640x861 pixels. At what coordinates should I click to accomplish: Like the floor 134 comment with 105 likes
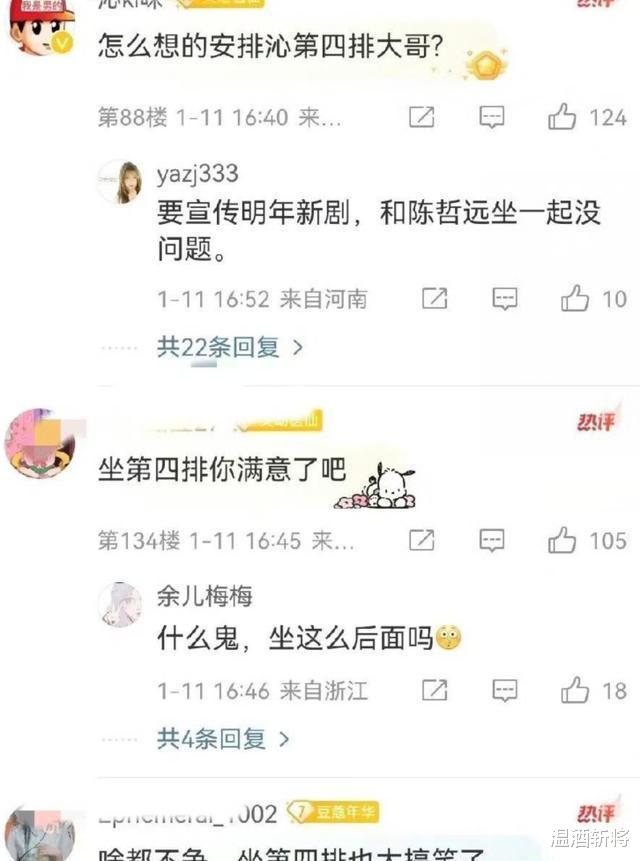click(562, 540)
